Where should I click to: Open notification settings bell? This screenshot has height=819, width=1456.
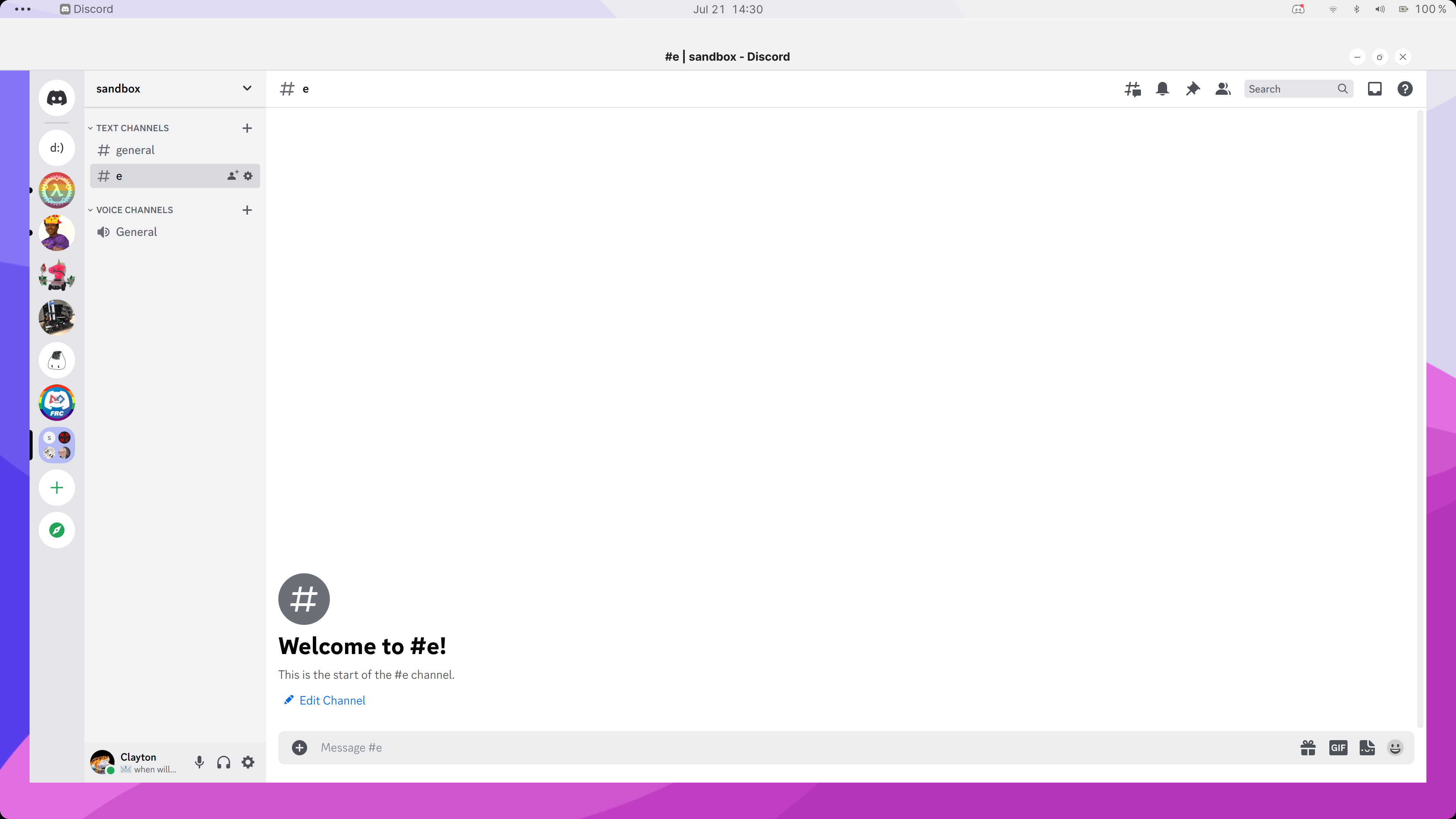pyautogui.click(x=1163, y=89)
